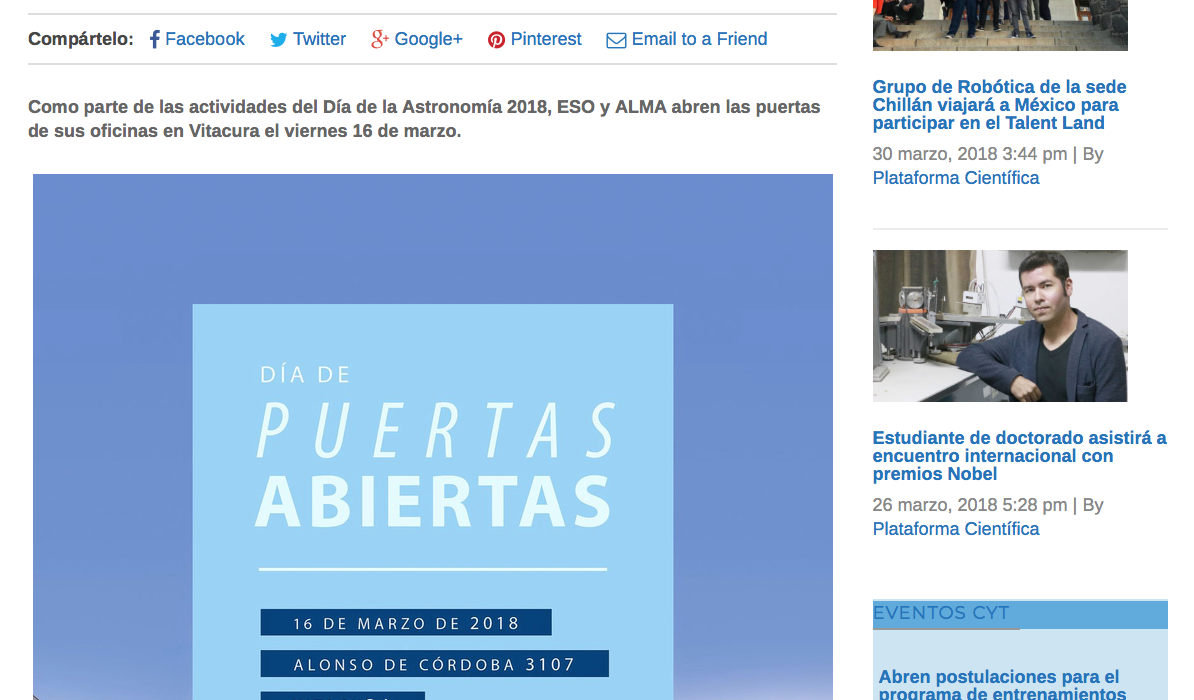Click the '16 de marzo de 2018' banner on poster

click(406, 621)
